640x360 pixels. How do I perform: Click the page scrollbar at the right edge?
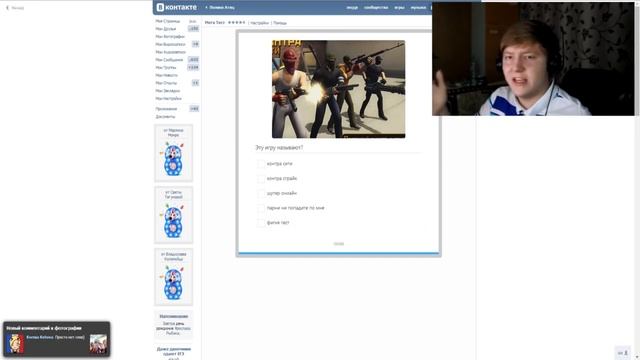637,180
